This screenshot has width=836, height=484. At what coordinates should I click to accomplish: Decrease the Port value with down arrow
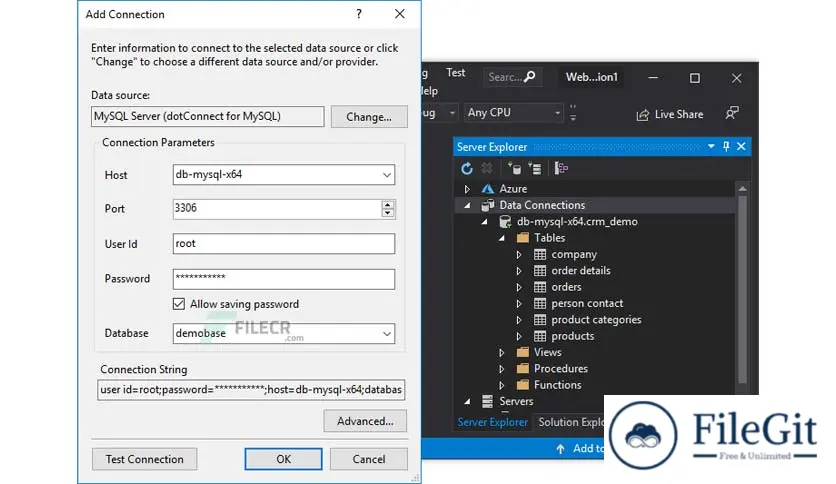click(x=388, y=213)
